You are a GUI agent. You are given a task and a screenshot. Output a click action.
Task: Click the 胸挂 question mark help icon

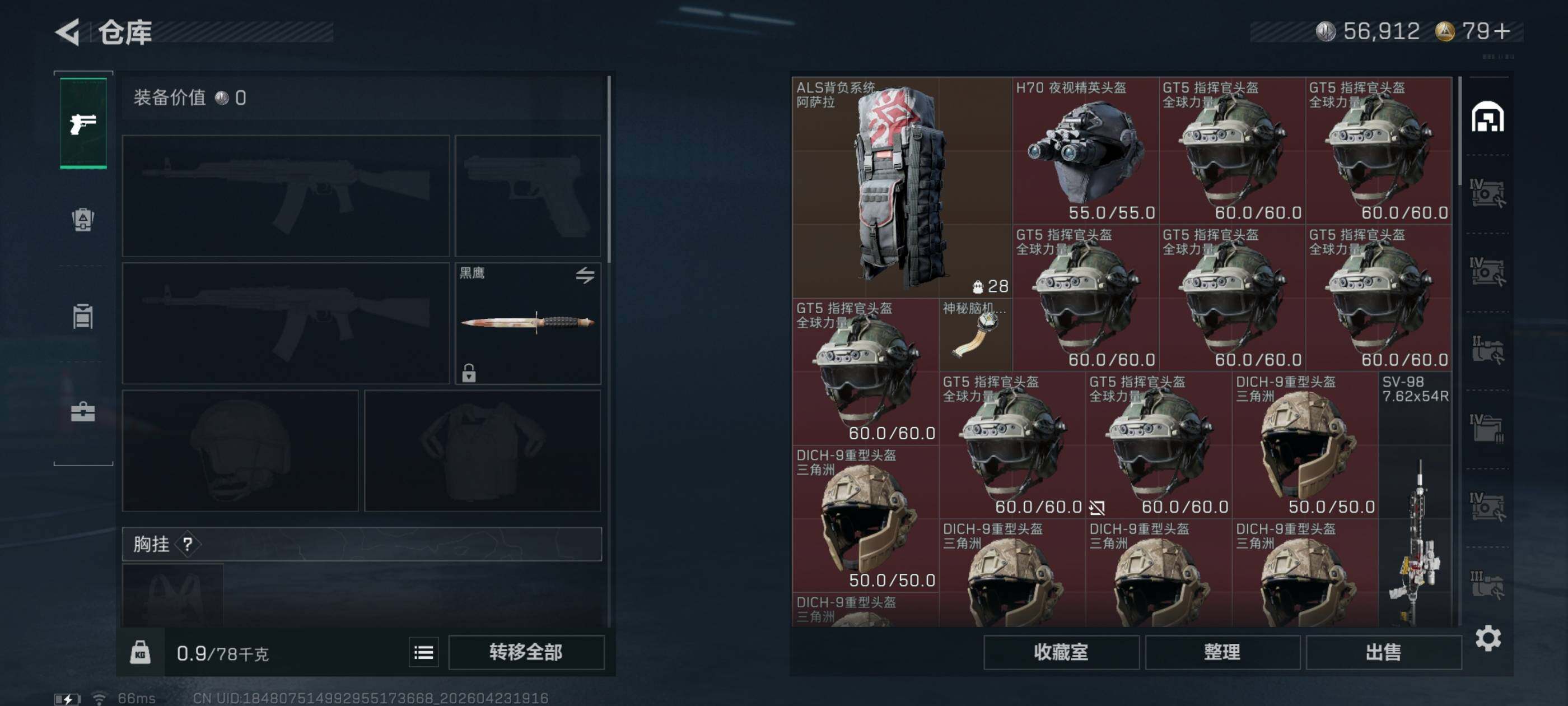[x=188, y=544]
